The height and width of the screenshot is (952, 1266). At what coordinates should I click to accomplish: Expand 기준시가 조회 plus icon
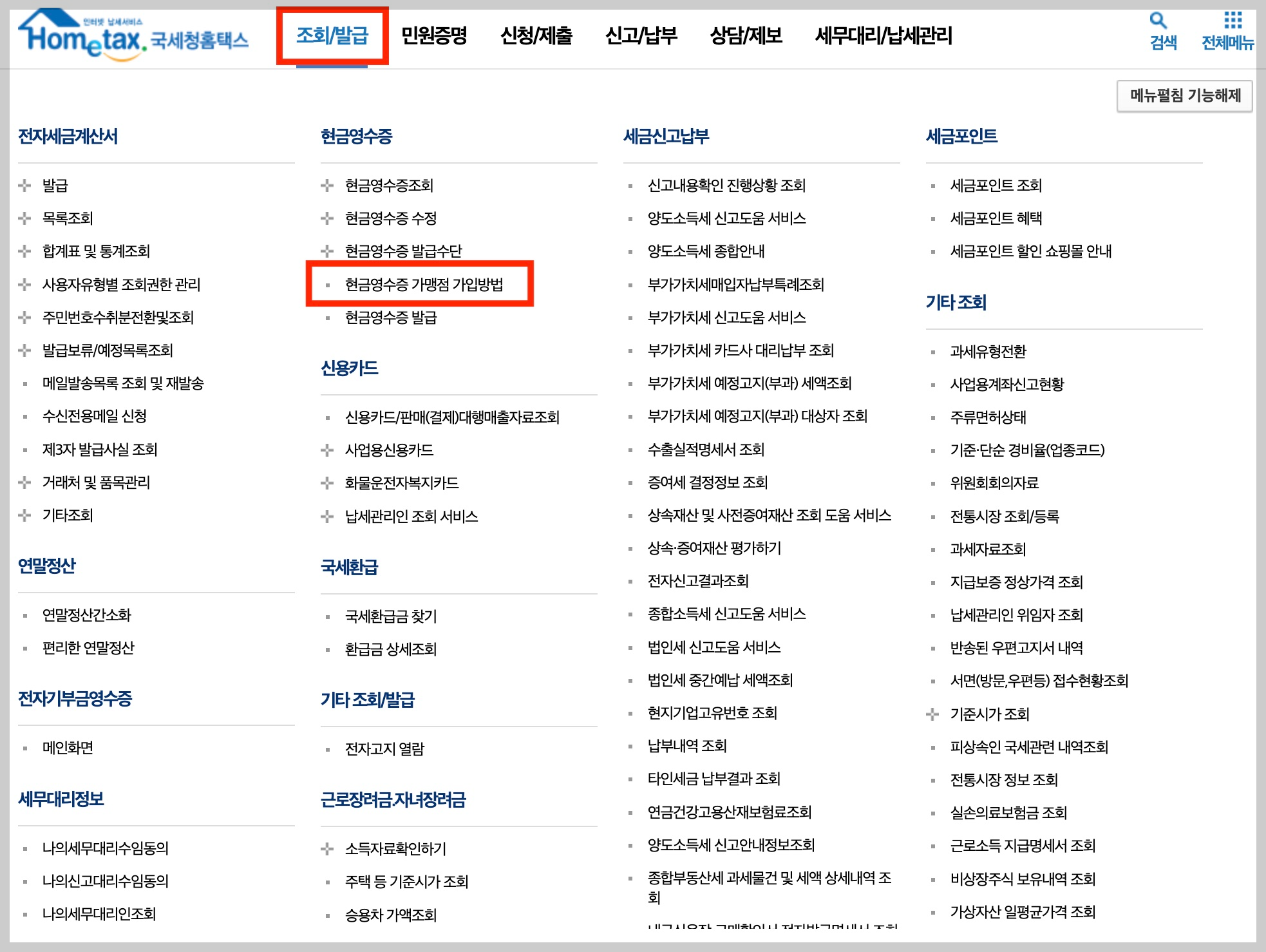[932, 714]
